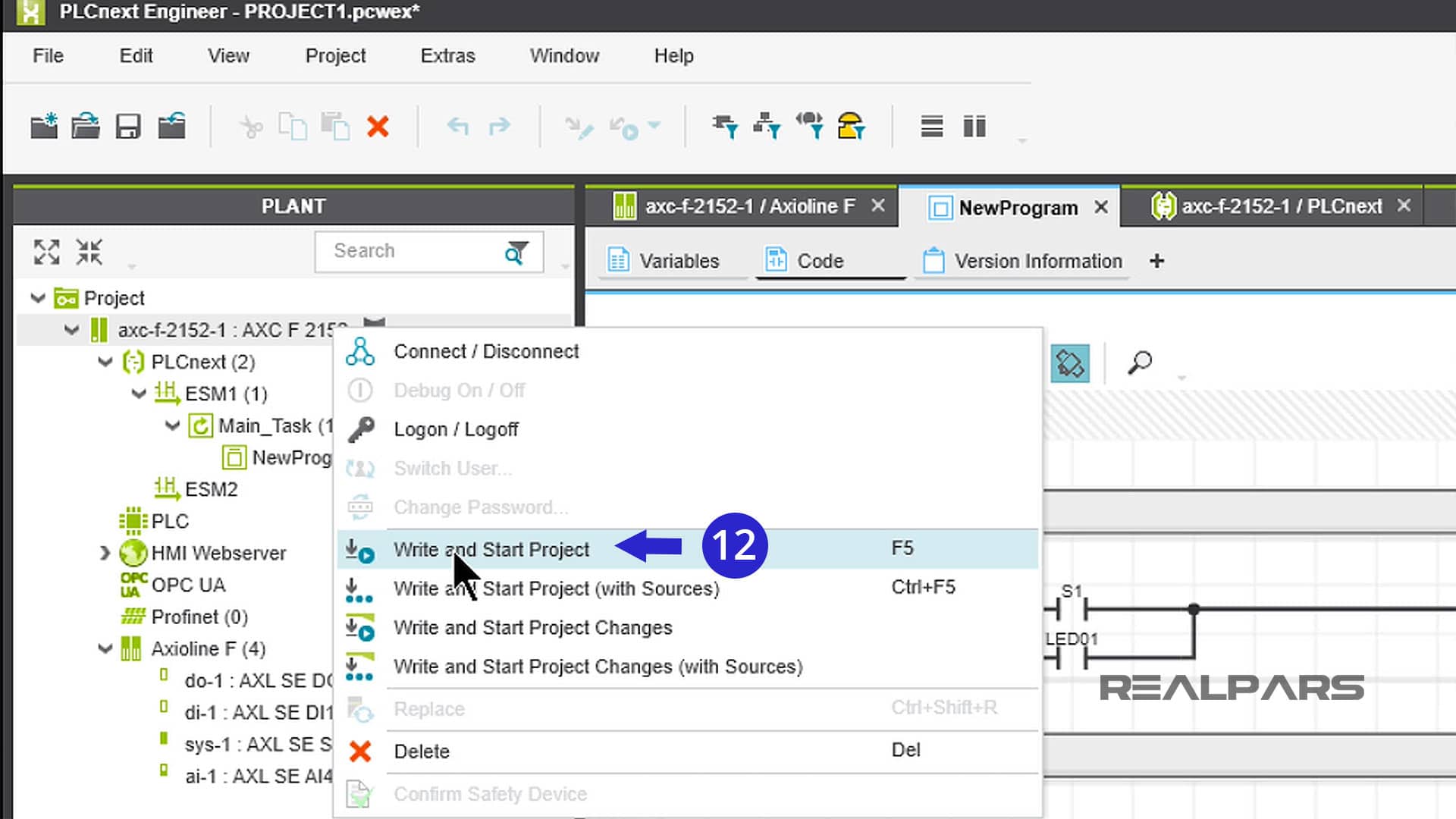Screen dimensions: 1456x819
Task: Expand the HMI Webserver node
Action: point(105,553)
